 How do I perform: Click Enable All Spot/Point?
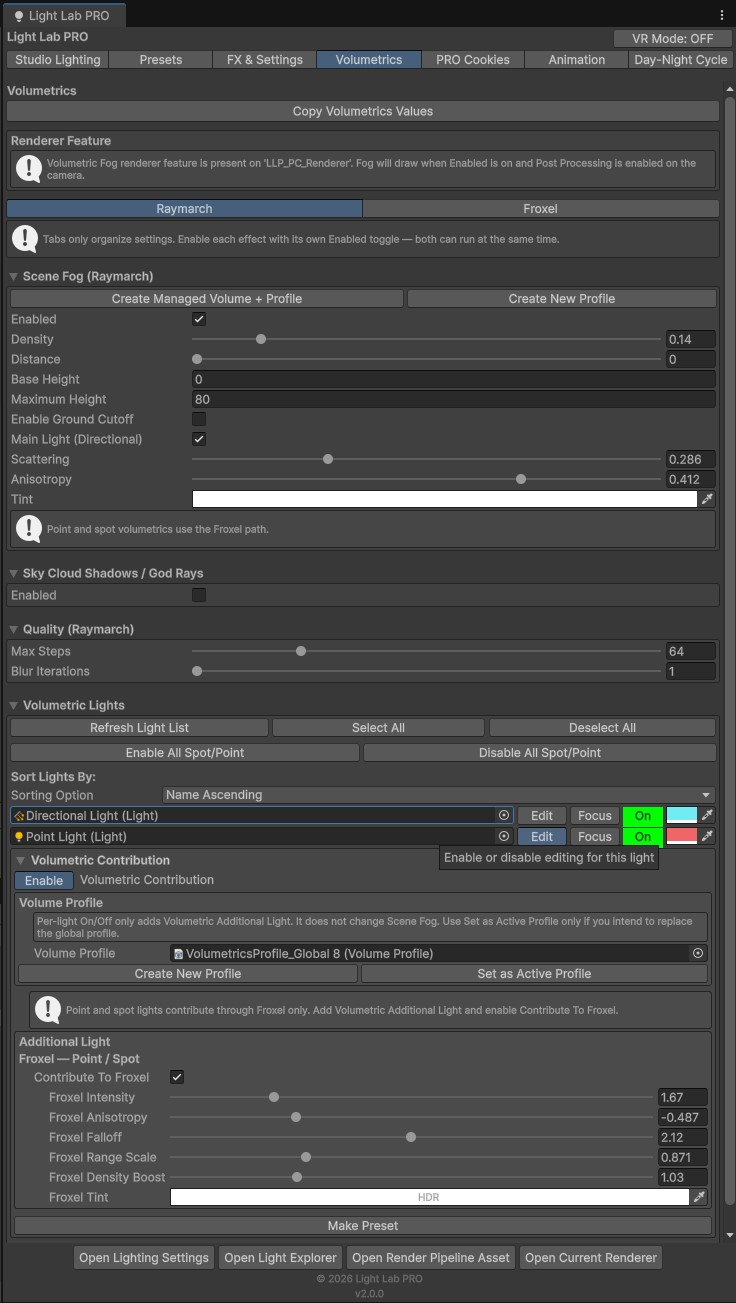[185, 753]
